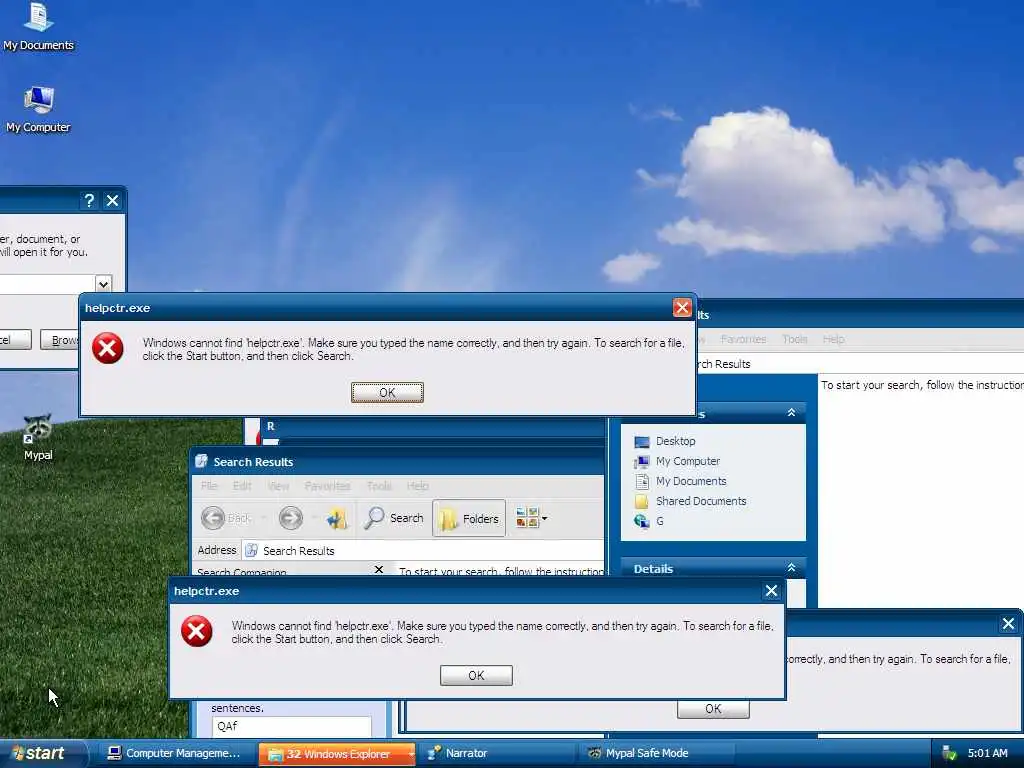Image resolution: width=1024 pixels, height=768 pixels.
Task: Open the Edit menu in Search Results
Action: 242,486
